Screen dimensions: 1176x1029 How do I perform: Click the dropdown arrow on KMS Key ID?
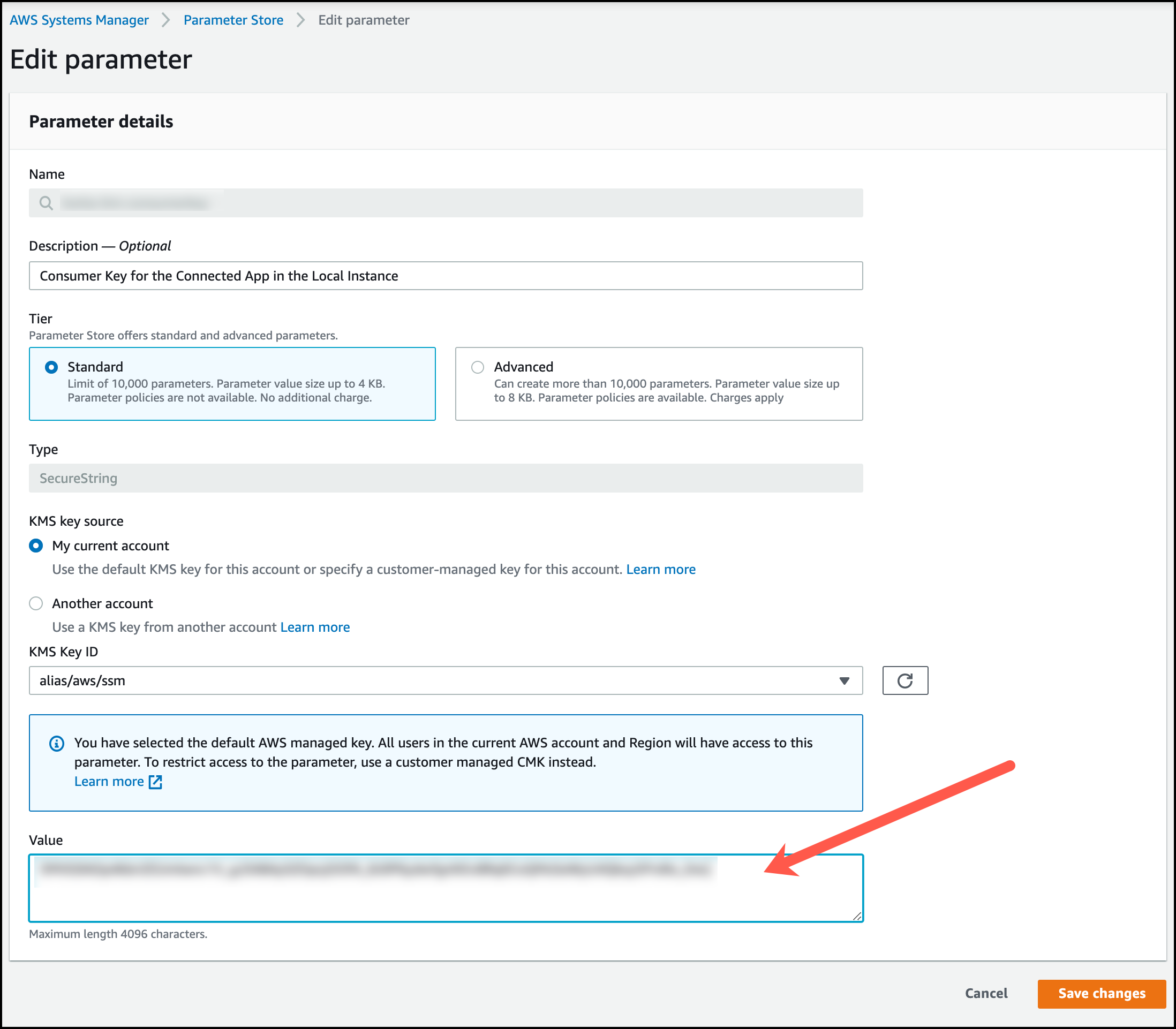pos(843,680)
